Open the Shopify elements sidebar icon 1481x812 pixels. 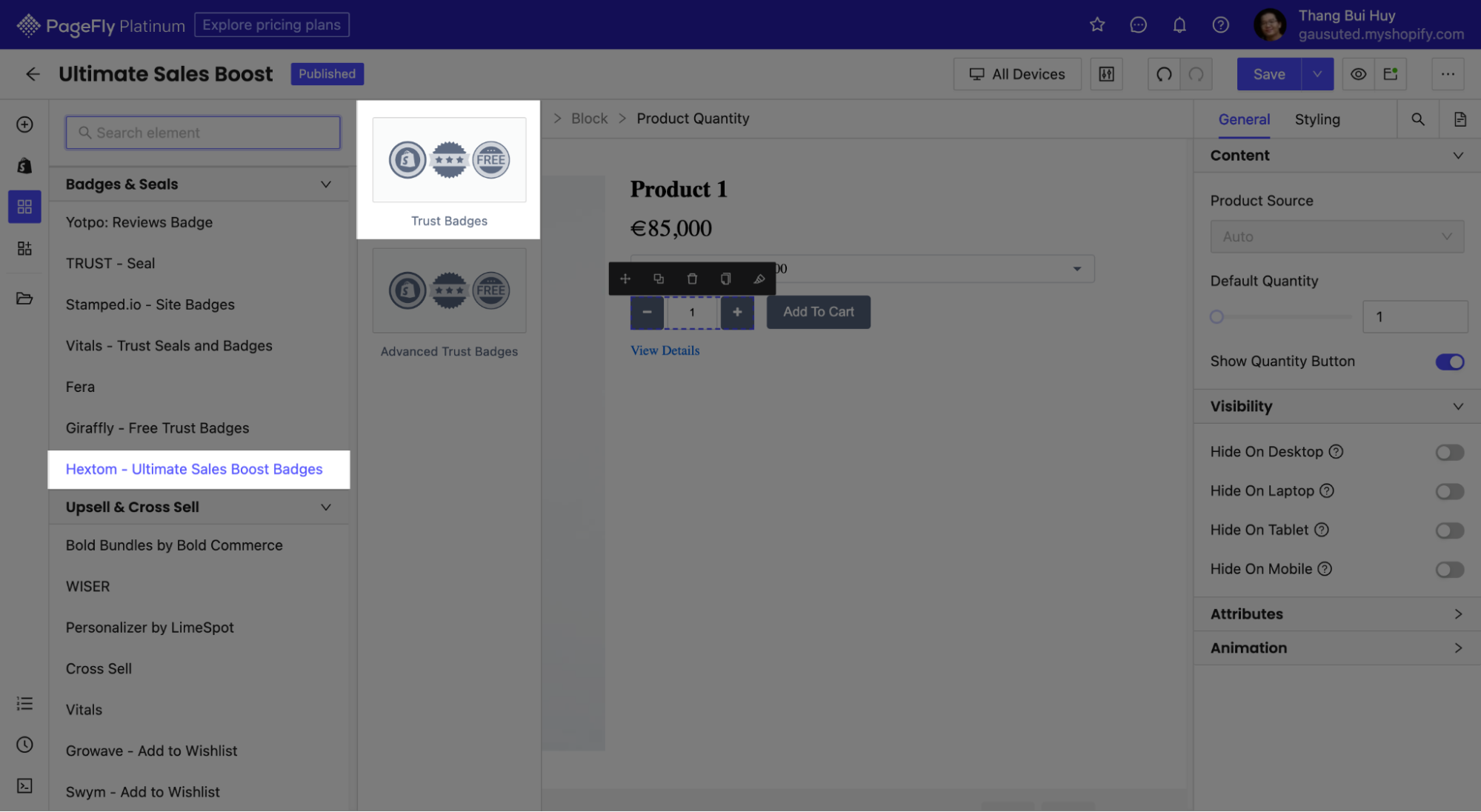coord(24,165)
